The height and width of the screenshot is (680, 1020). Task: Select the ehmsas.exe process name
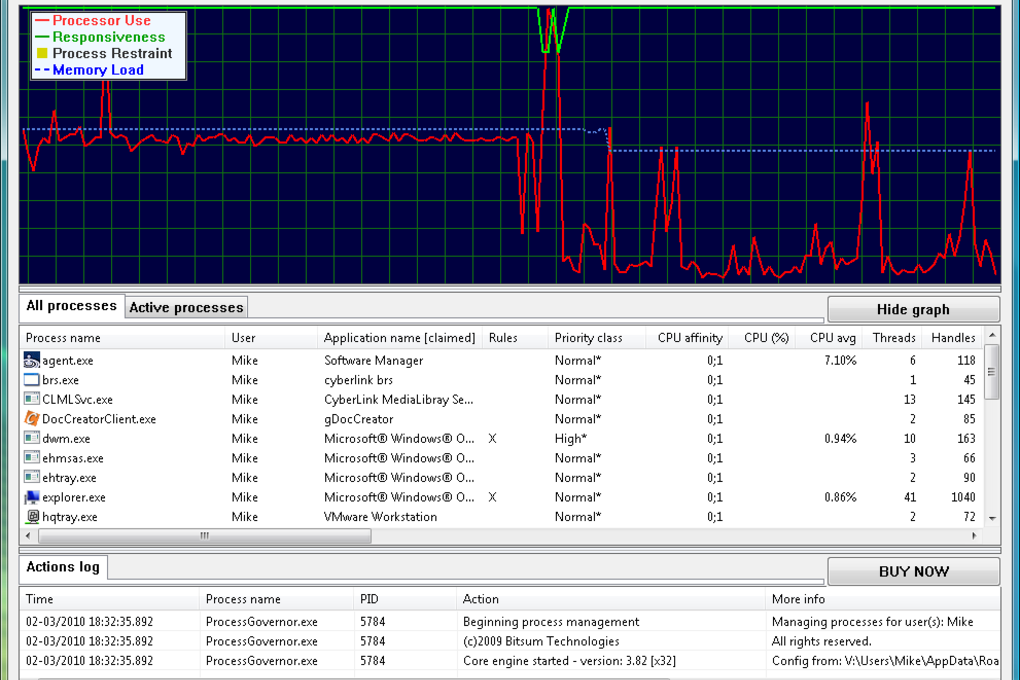(x=73, y=458)
